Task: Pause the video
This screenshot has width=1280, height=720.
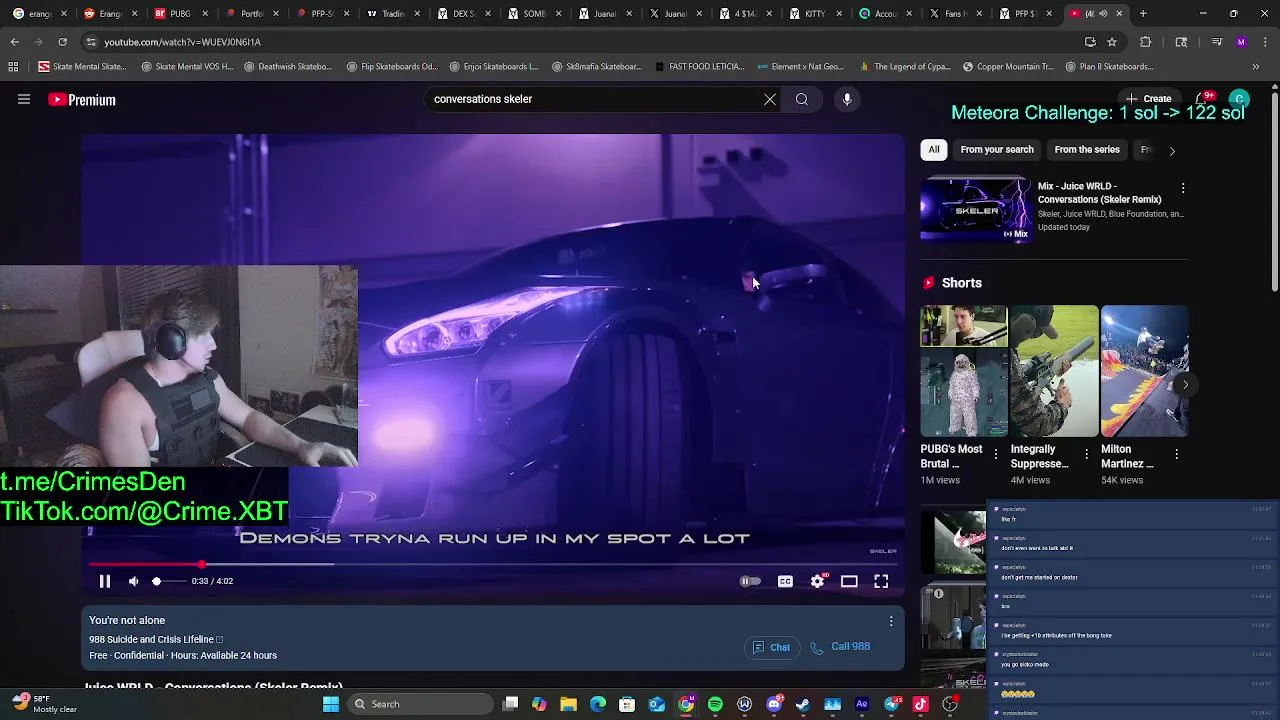Action: (105, 581)
